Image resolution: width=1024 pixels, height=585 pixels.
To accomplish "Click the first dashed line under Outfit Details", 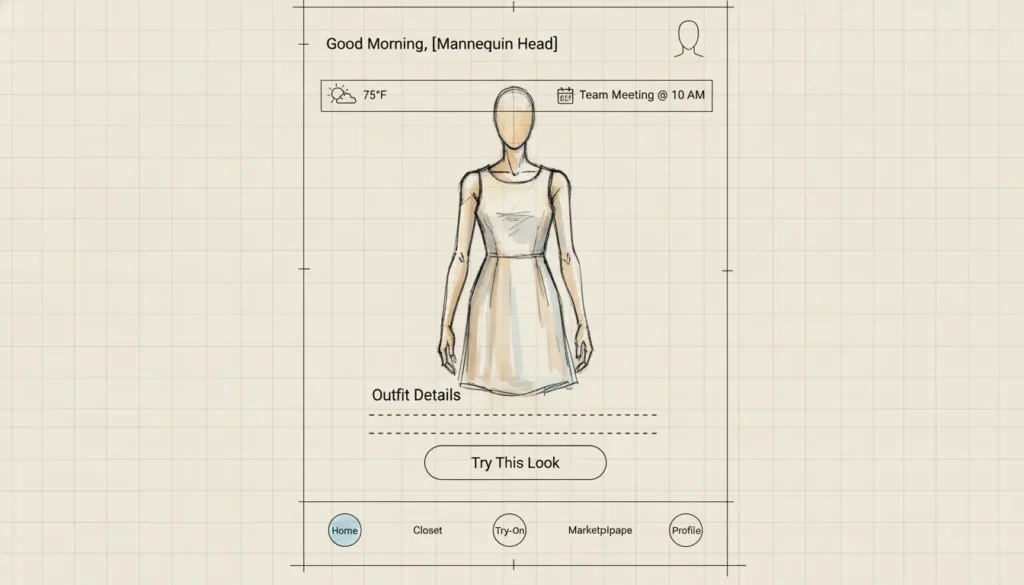I will point(513,414).
